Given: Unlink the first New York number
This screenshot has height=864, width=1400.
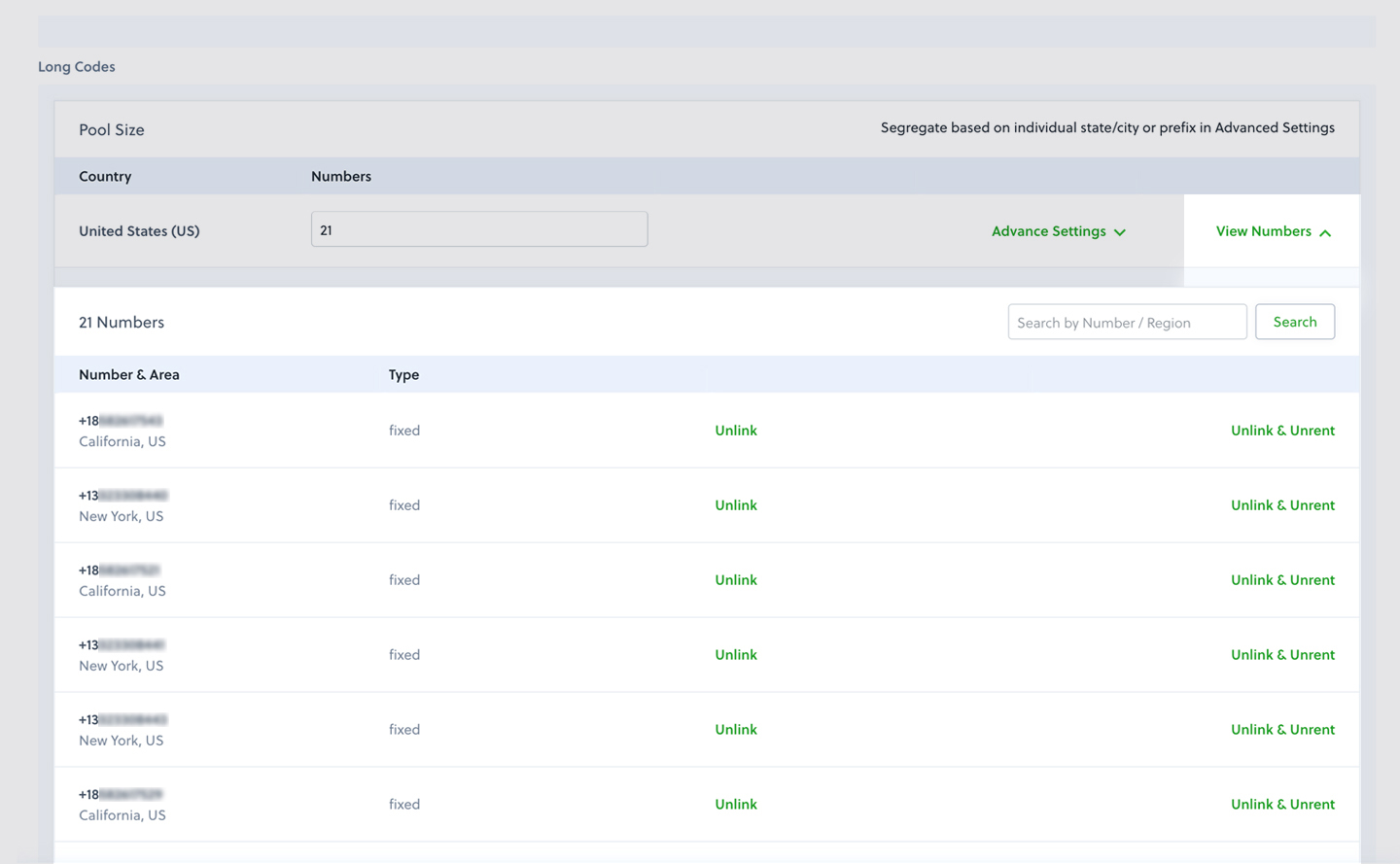Looking at the screenshot, I should point(736,505).
